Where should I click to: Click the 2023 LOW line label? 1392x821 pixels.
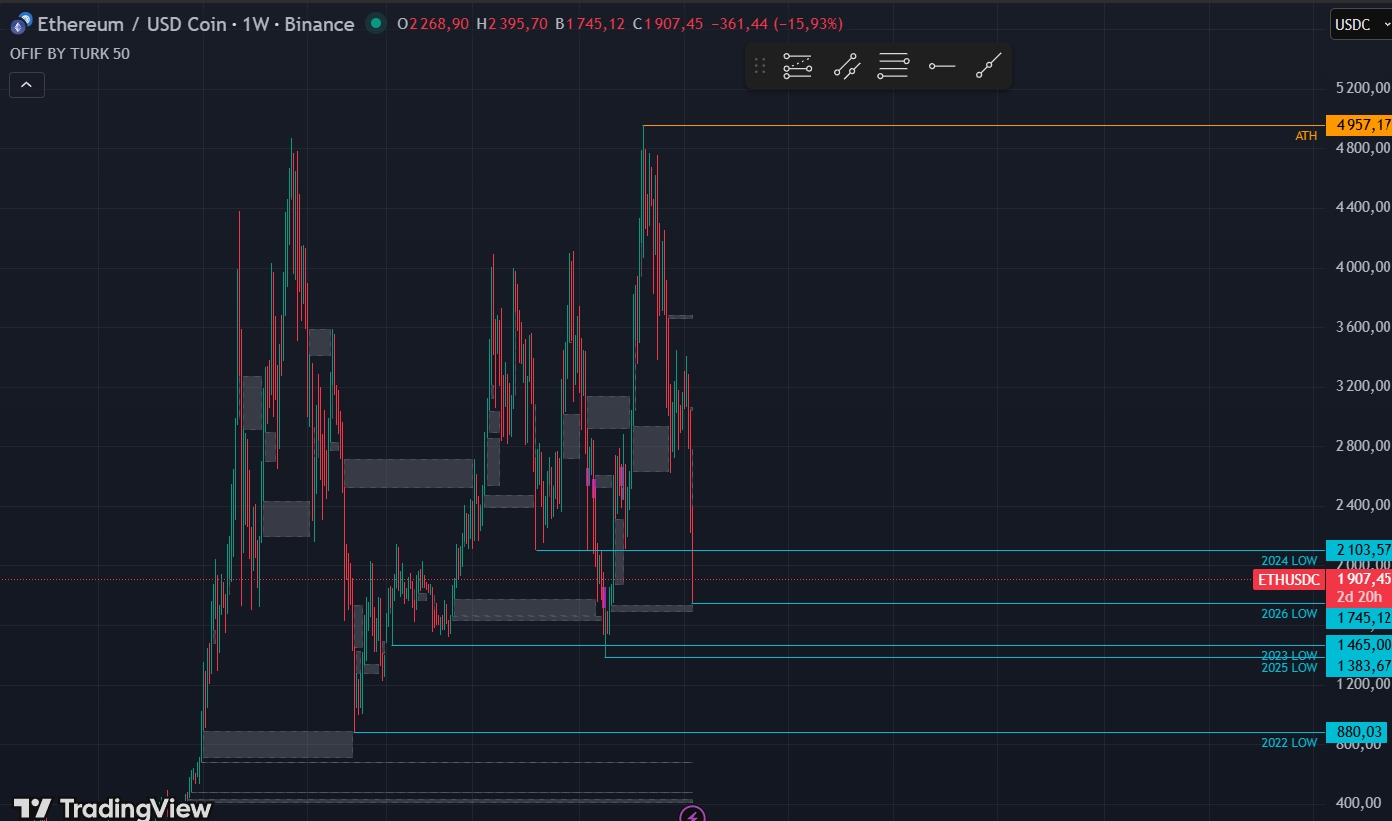(x=1289, y=656)
